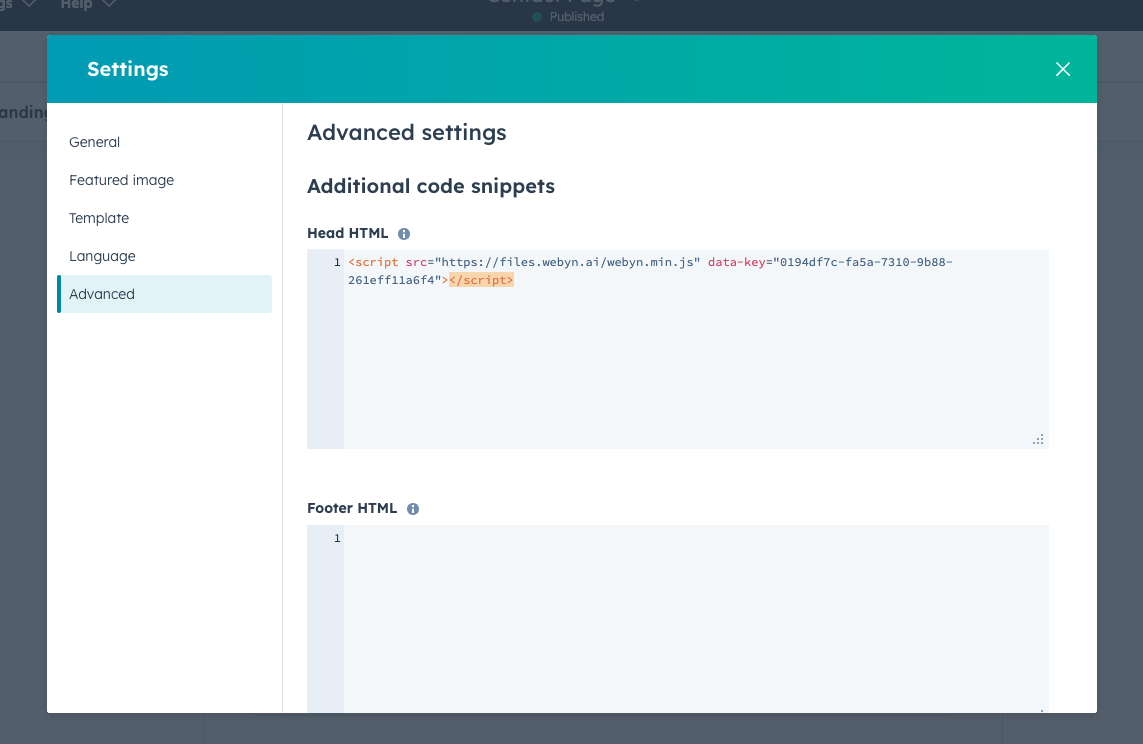Click line number 1 in Head HTML
1143x744 pixels.
pyautogui.click(x=337, y=262)
